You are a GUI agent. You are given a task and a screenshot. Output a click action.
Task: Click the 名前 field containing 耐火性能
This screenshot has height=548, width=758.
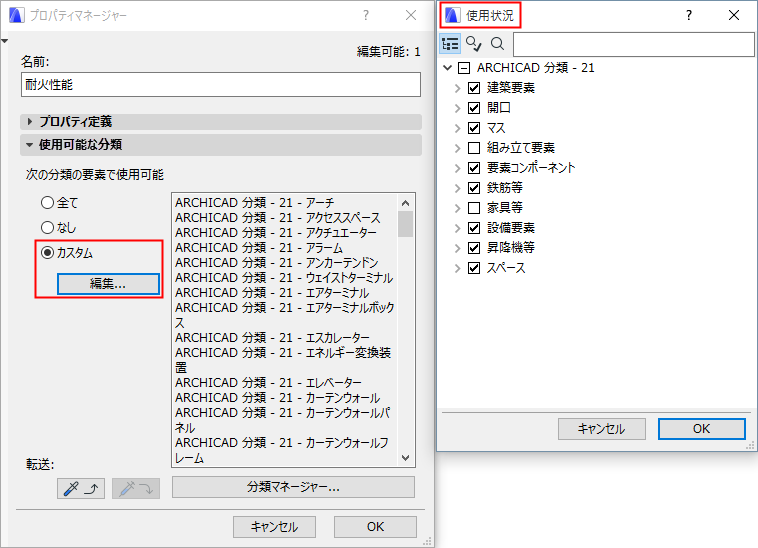221,85
